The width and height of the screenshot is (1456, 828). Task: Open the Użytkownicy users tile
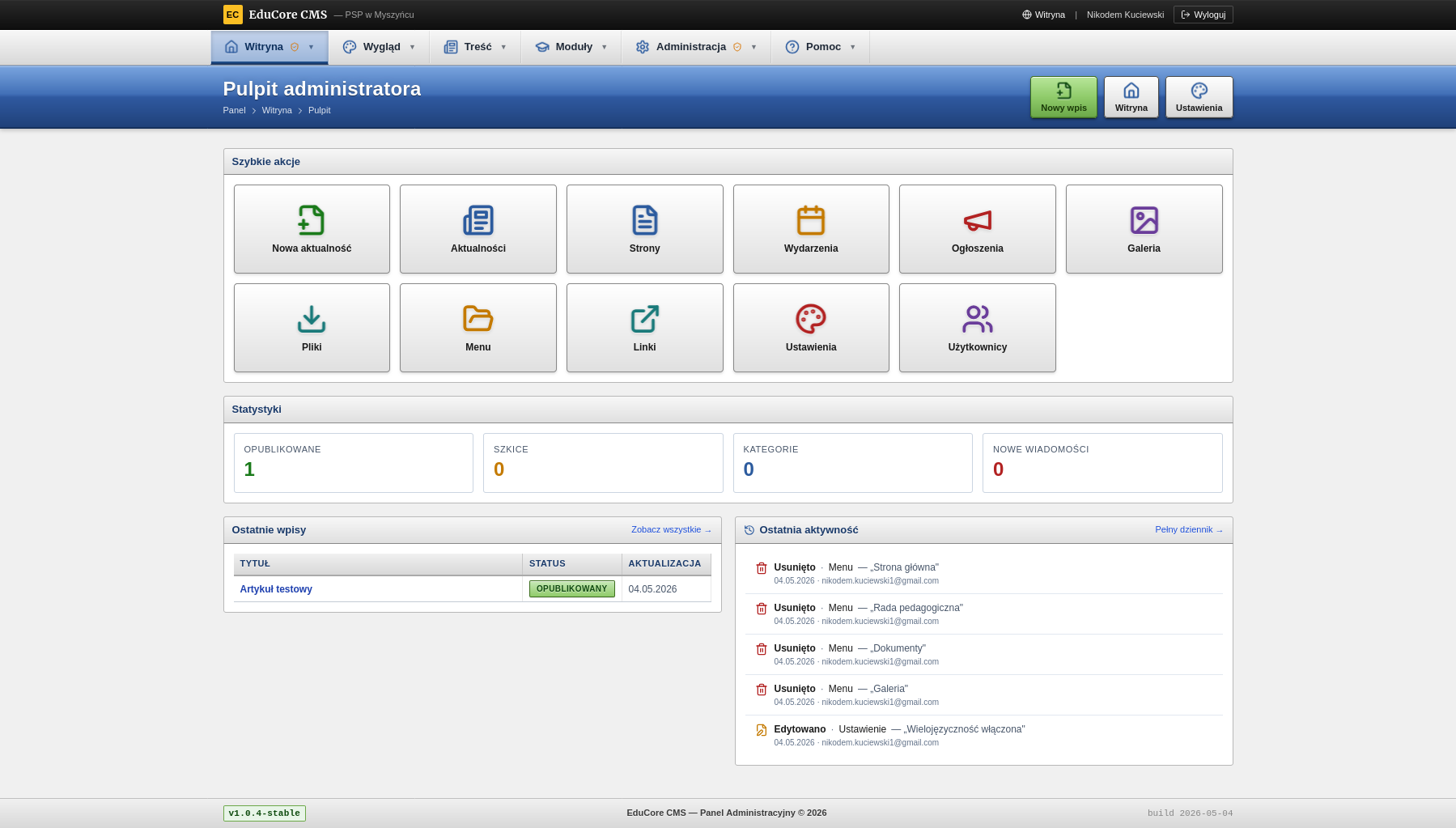[x=978, y=328]
